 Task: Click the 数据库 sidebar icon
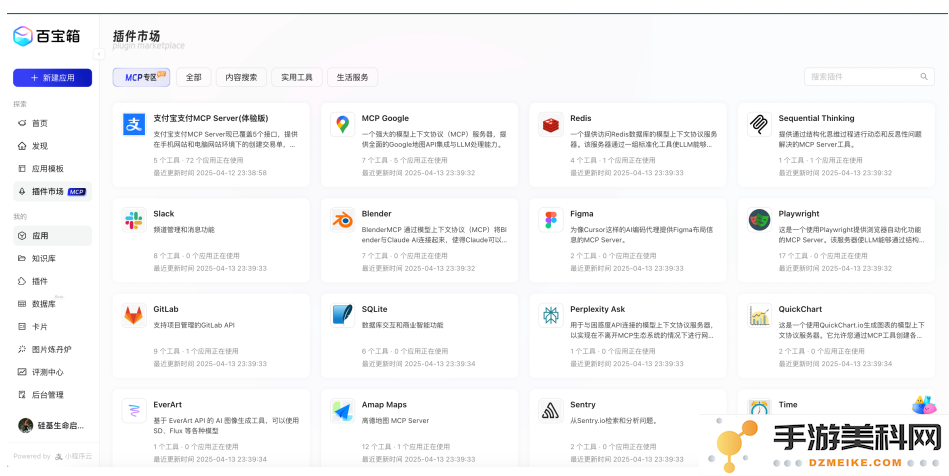coord(22,304)
